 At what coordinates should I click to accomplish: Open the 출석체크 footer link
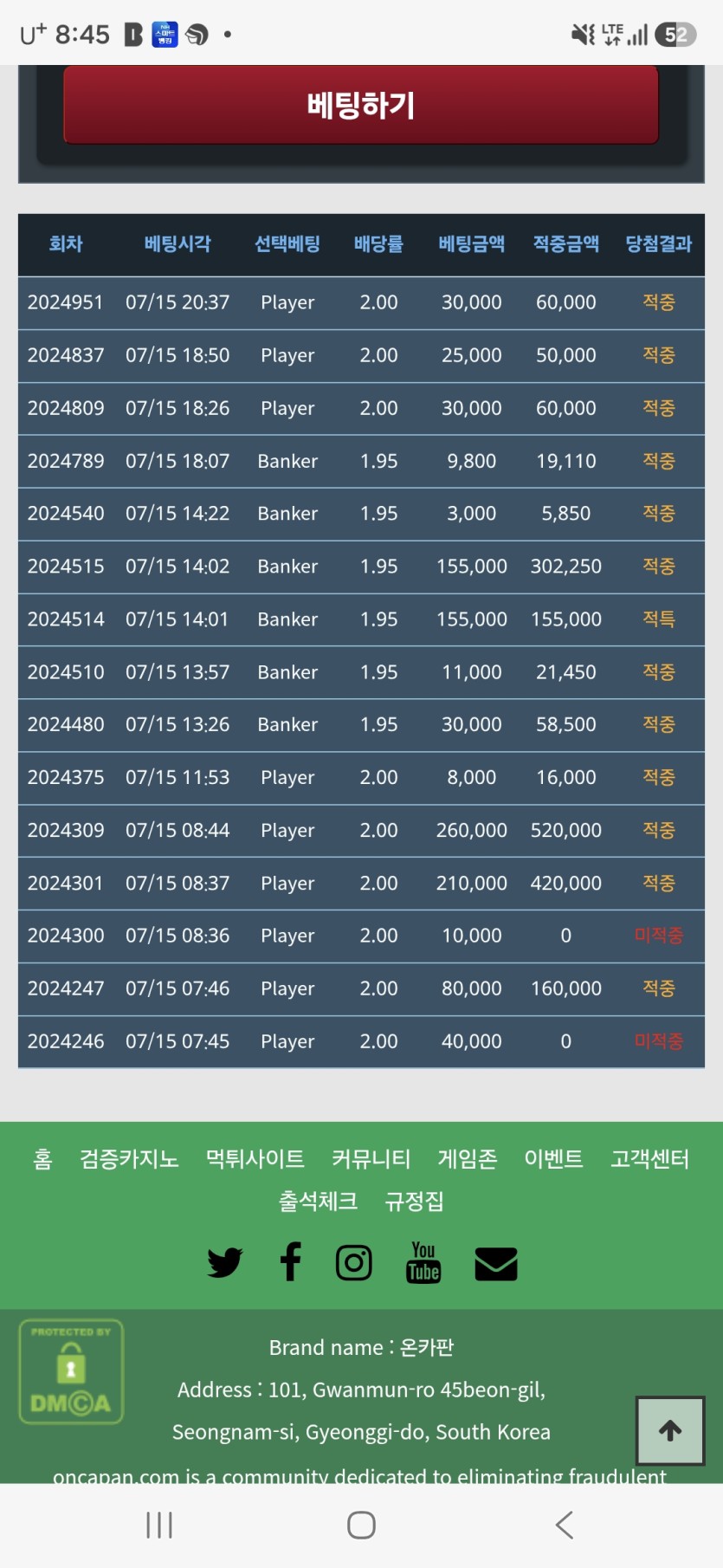318,1202
